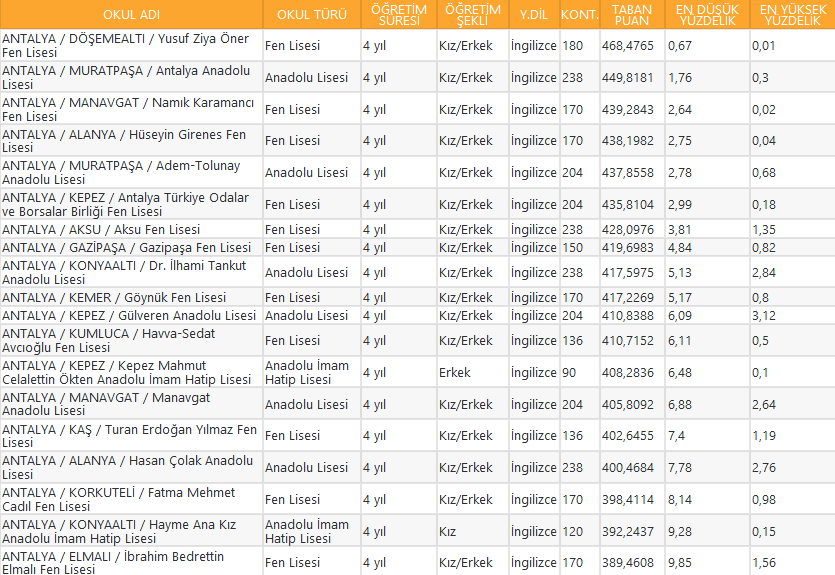Click the base score 408,2836 cell
Screen dimensions: 835x575
pyautogui.click(x=628, y=373)
